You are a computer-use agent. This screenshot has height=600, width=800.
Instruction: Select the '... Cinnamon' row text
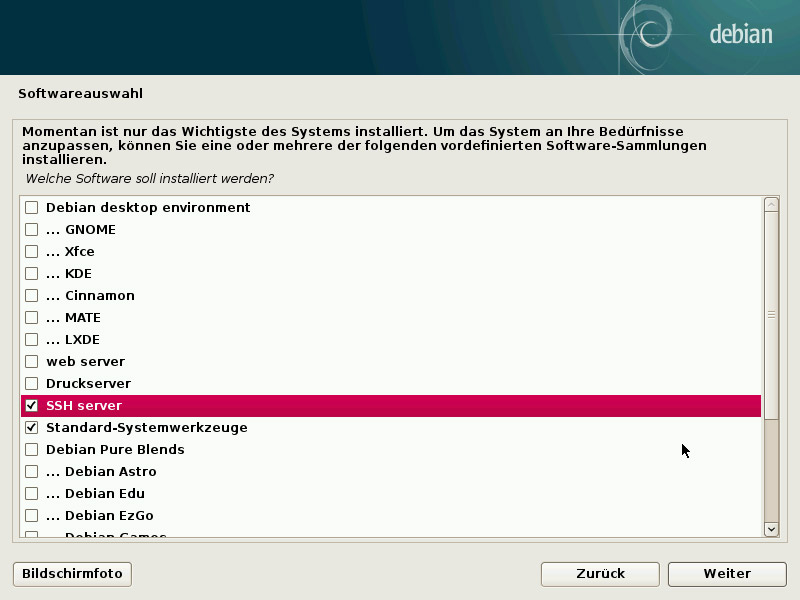(90, 295)
